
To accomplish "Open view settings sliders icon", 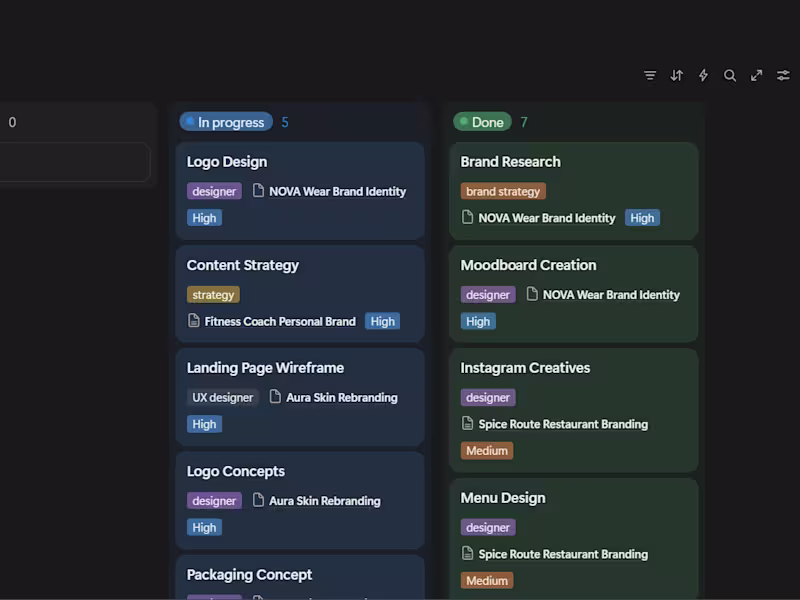I will 783,75.
